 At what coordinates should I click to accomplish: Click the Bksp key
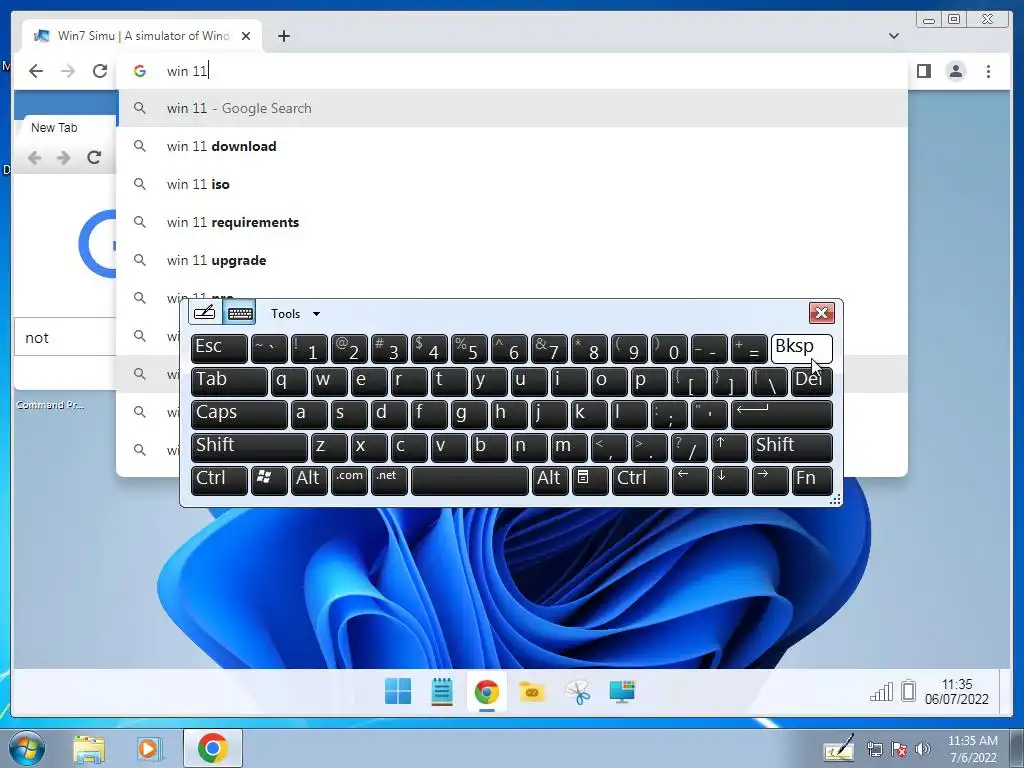click(801, 349)
